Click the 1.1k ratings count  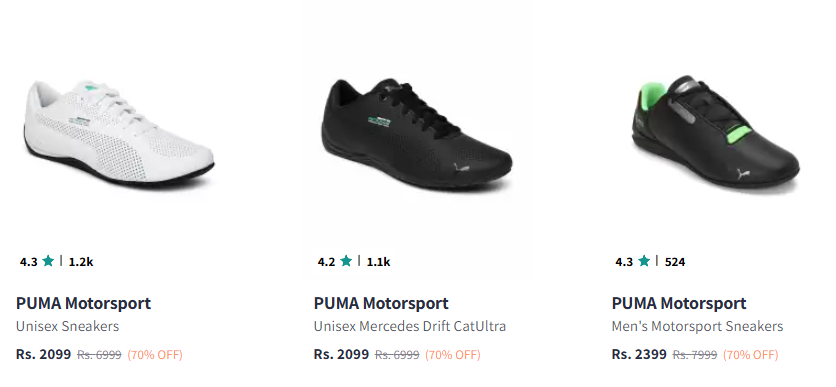379,262
